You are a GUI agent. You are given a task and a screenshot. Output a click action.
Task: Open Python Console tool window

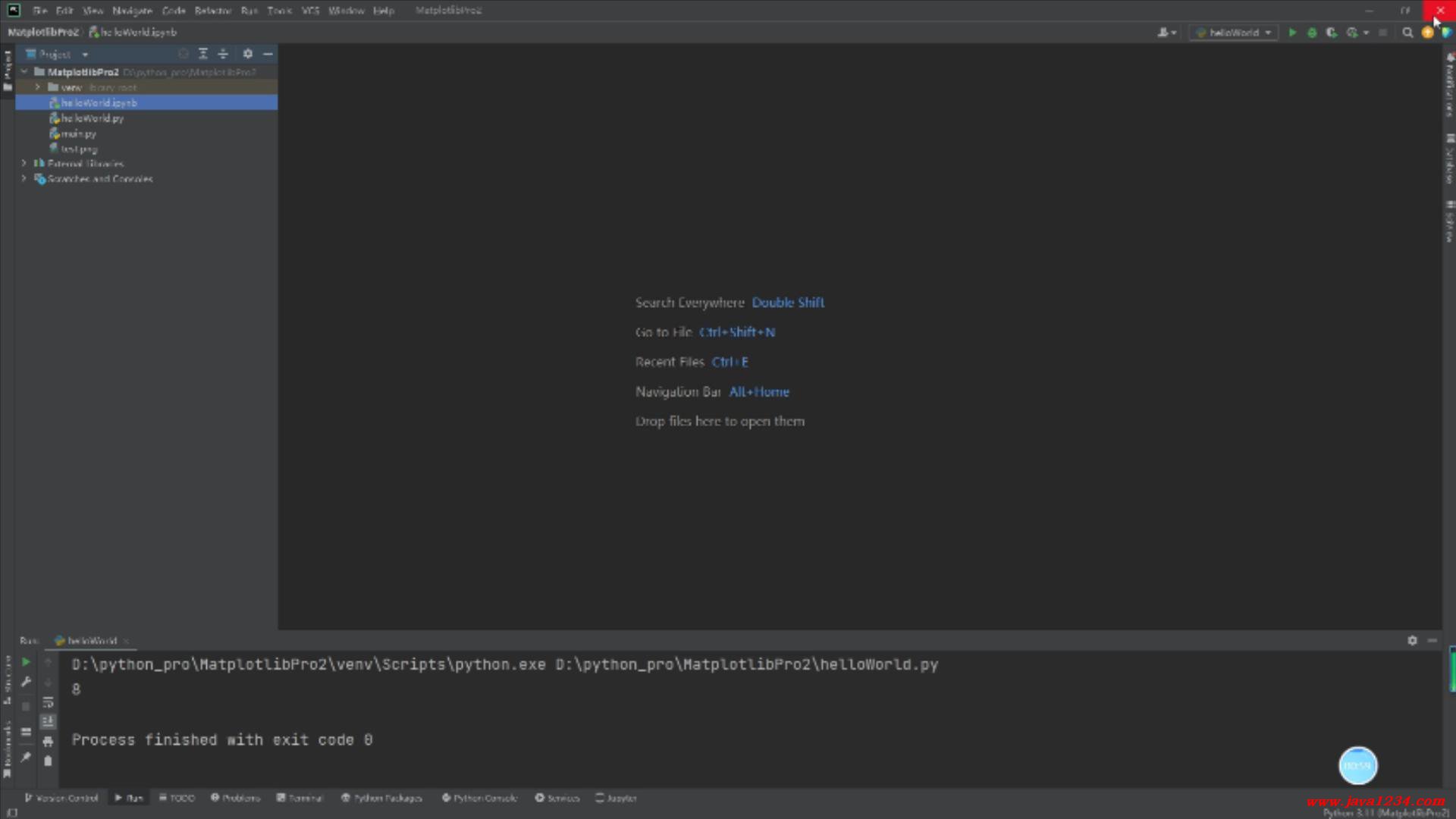click(x=479, y=798)
